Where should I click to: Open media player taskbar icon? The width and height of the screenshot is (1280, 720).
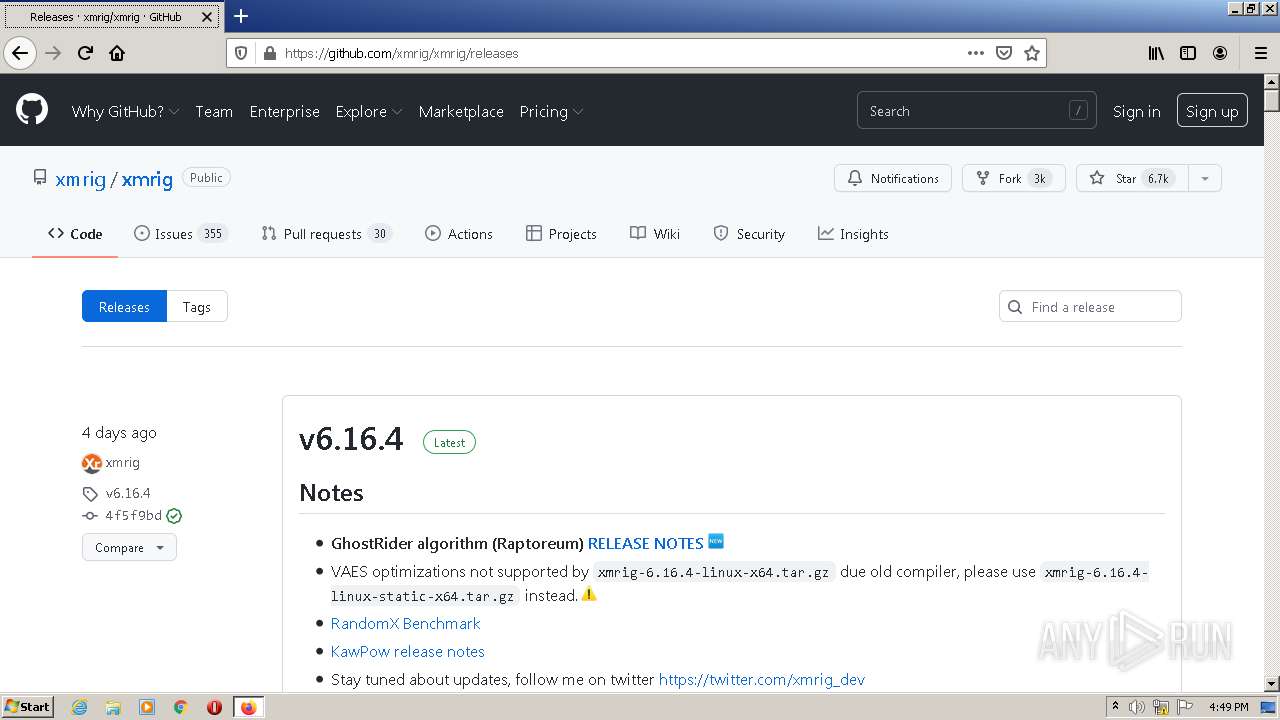coord(147,707)
